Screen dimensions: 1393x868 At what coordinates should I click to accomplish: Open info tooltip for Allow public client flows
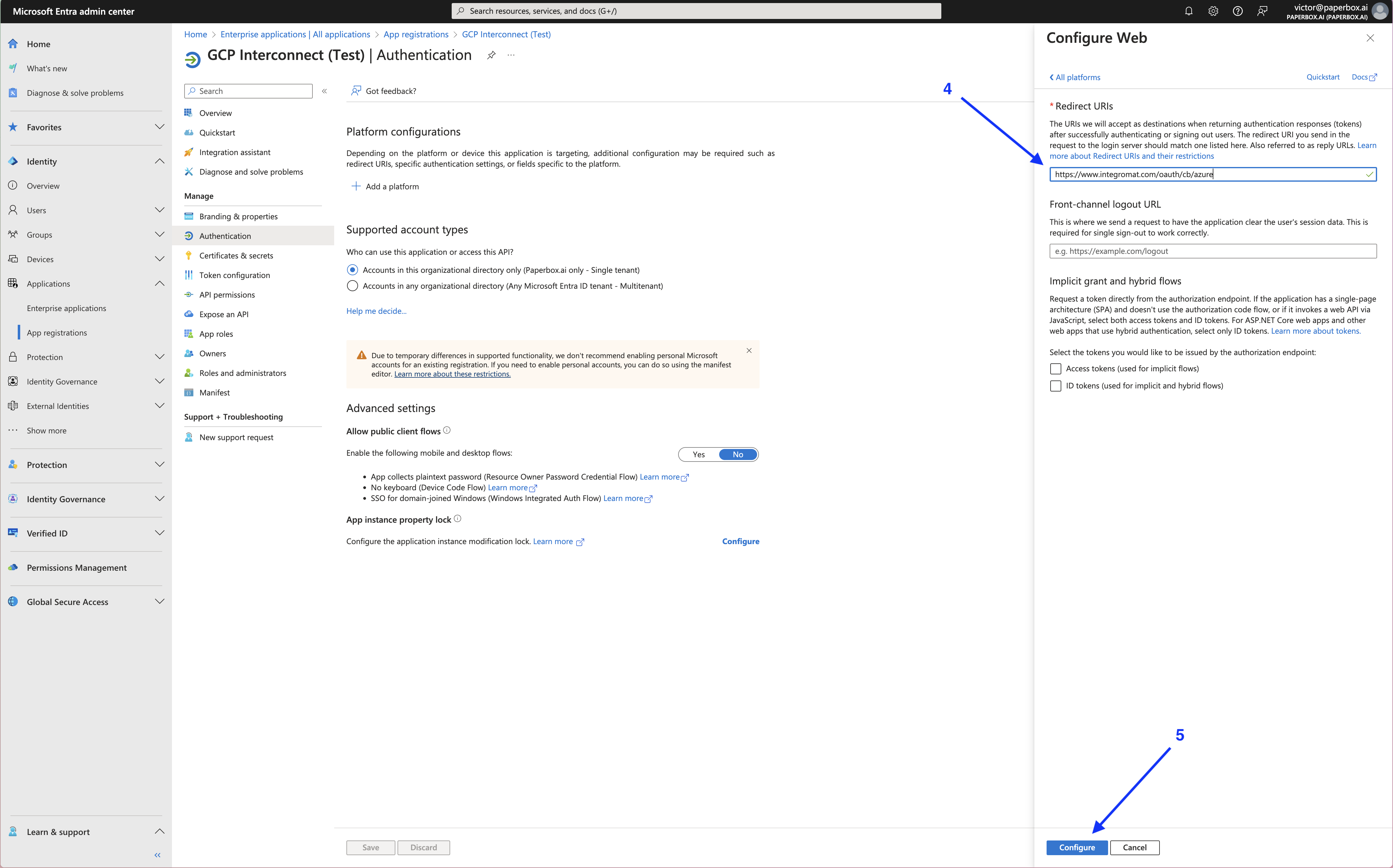(x=447, y=431)
